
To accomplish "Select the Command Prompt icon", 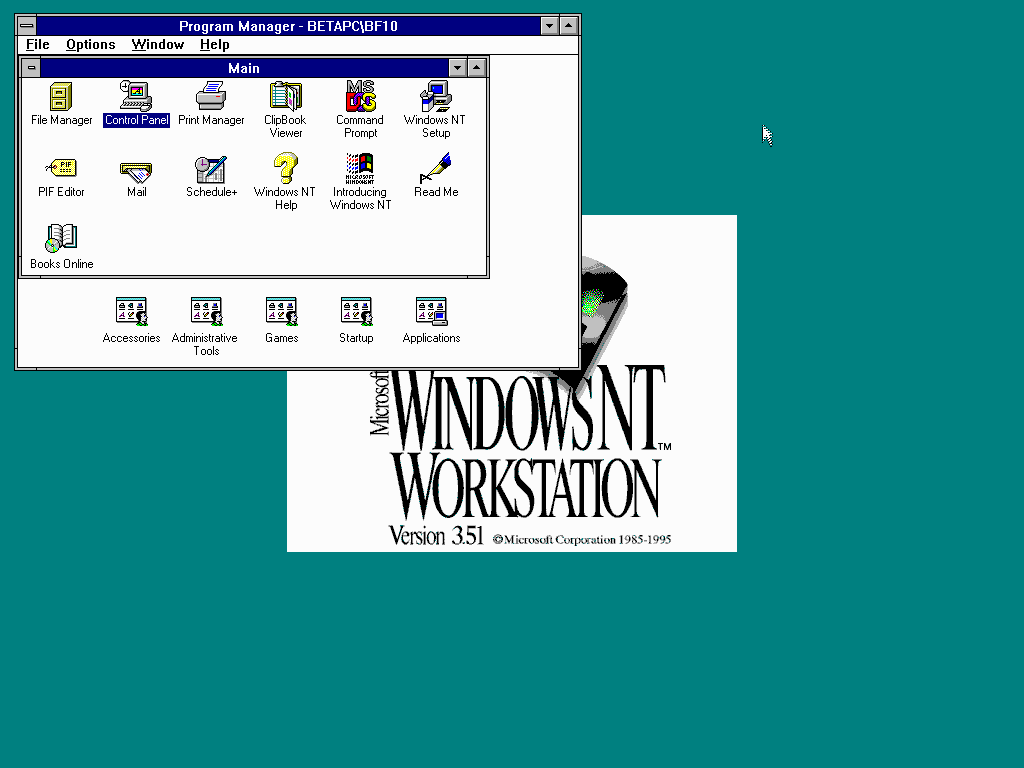I will 360,97.
